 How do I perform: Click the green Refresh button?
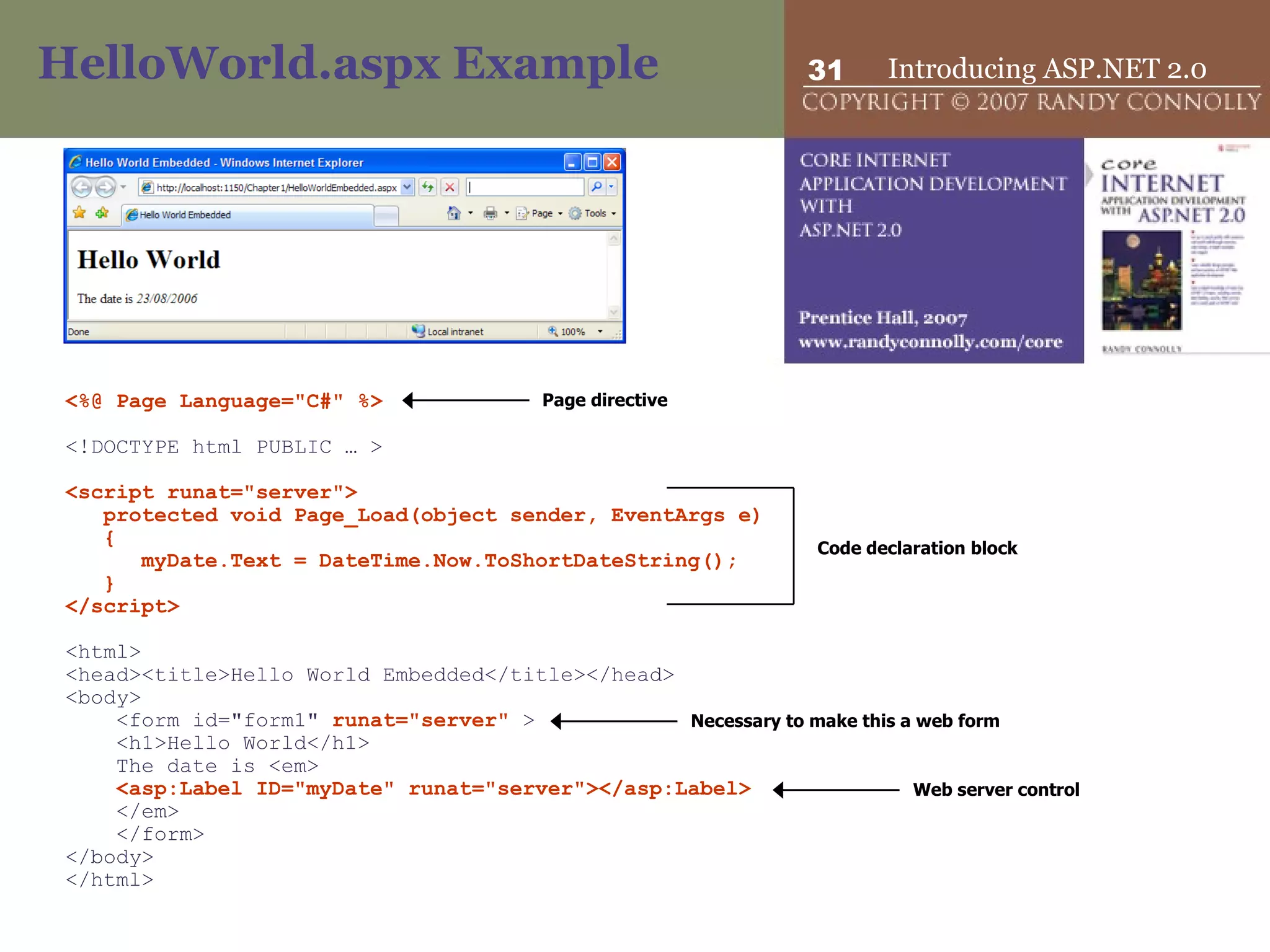click(x=428, y=187)
